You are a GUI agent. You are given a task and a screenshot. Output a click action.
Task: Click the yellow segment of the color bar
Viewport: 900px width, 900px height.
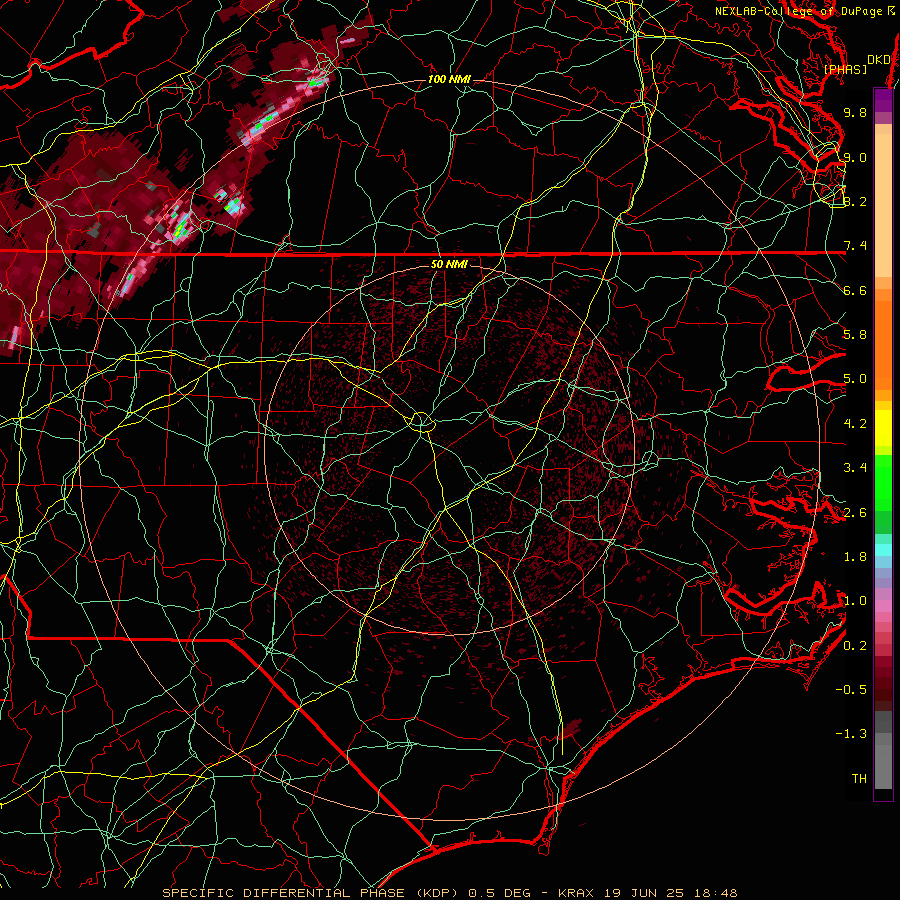(x=883, y=428)
